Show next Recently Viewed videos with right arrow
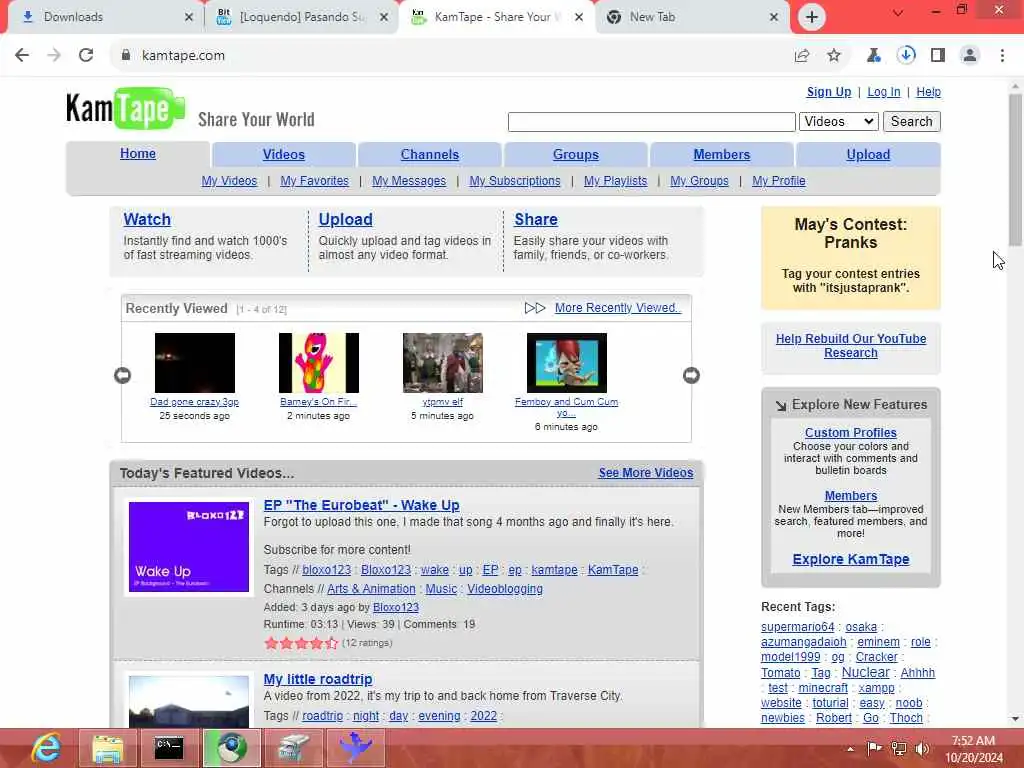Viewport: 1024px width, 768px height. (691, 376)
